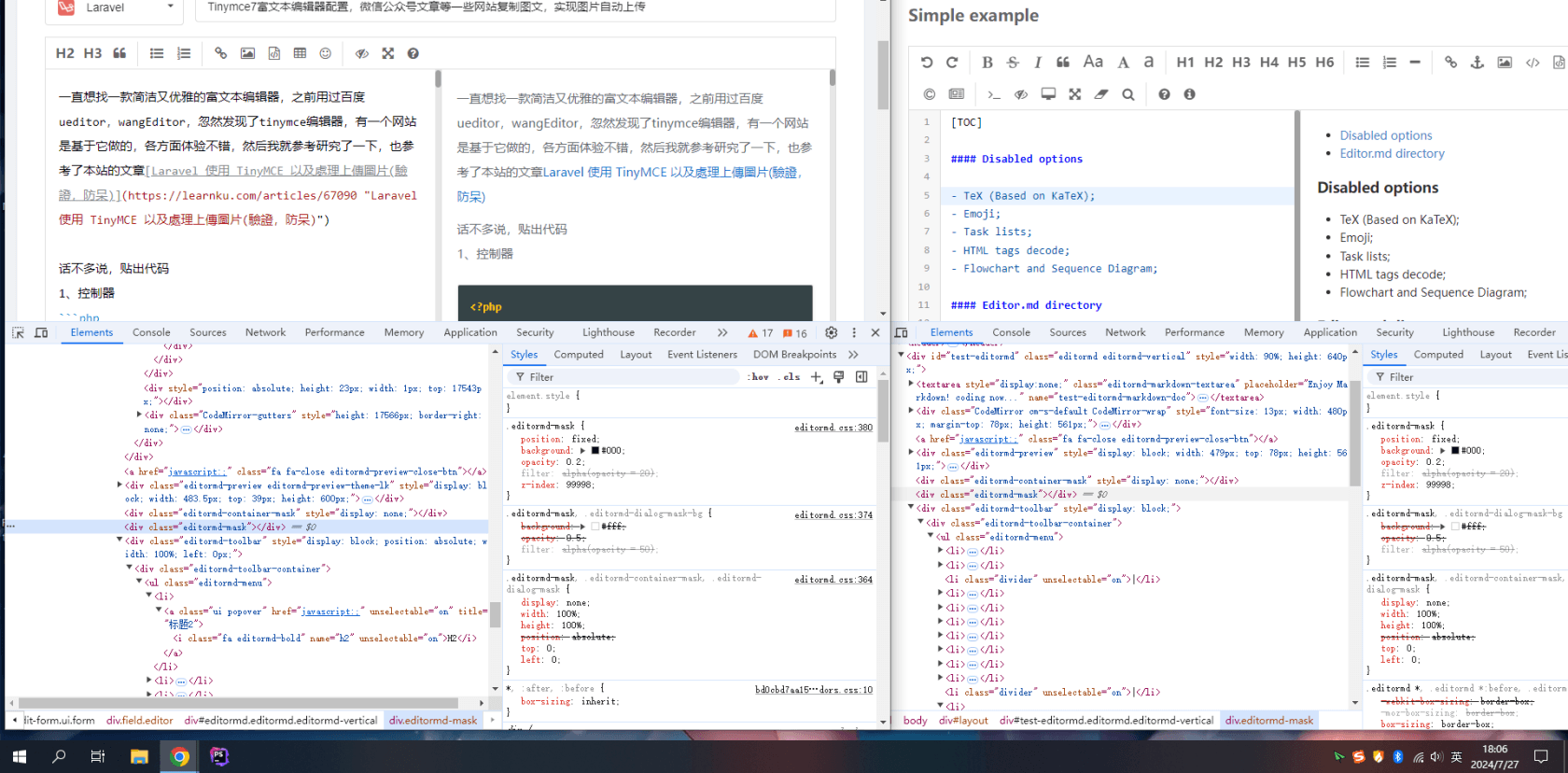The height and width of the screenshot is (773, 1568).
Task: Collapse editormd-toolbar div in left DevTools
Action: (x=119, y=541)
